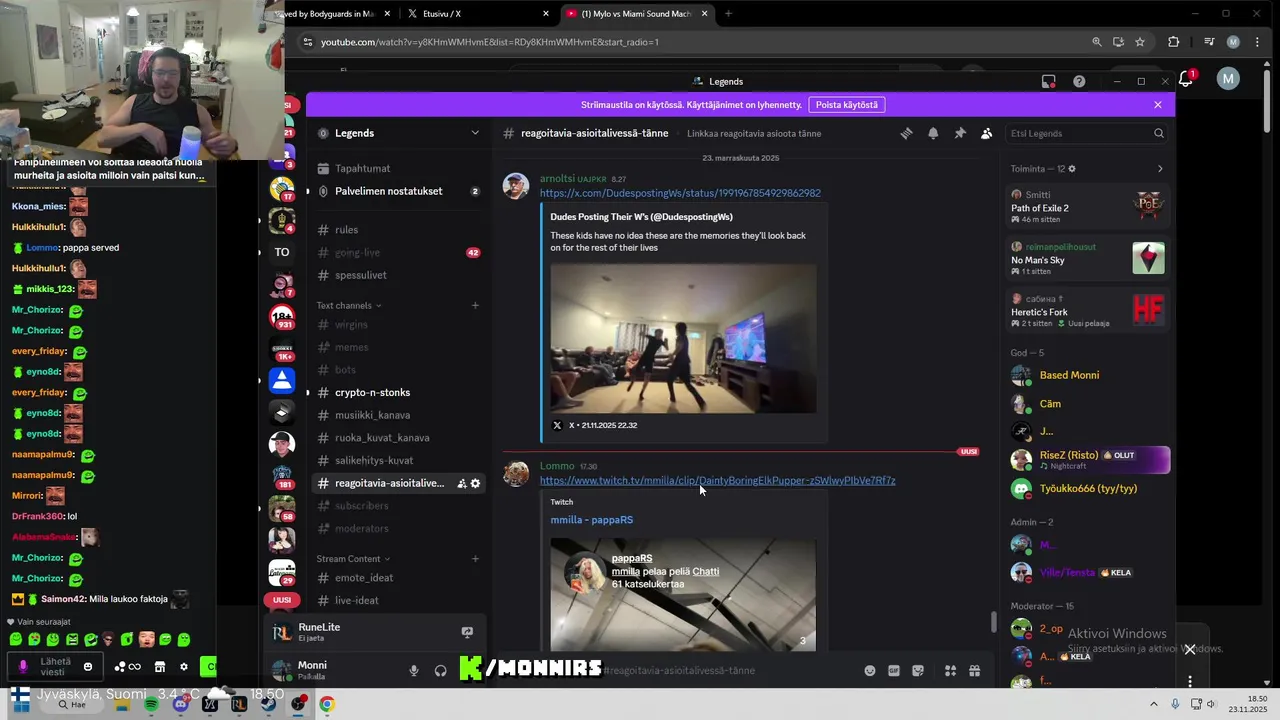This screenshot has width=1280, height=720.
Task: Add channel plus beside Stream Content
Action: point(475,559)
